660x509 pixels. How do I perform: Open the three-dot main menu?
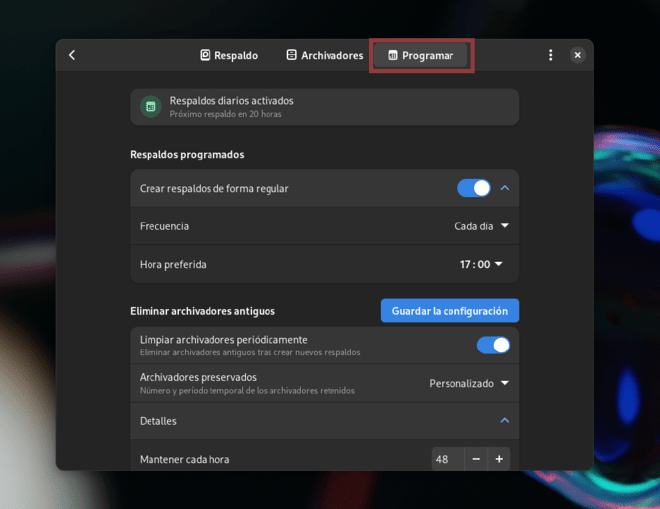[551, 55]
